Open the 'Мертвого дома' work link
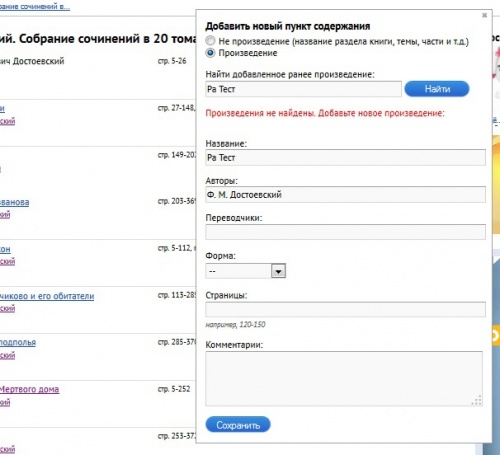The height and width of the screenshot is (455, 500). 29,389
